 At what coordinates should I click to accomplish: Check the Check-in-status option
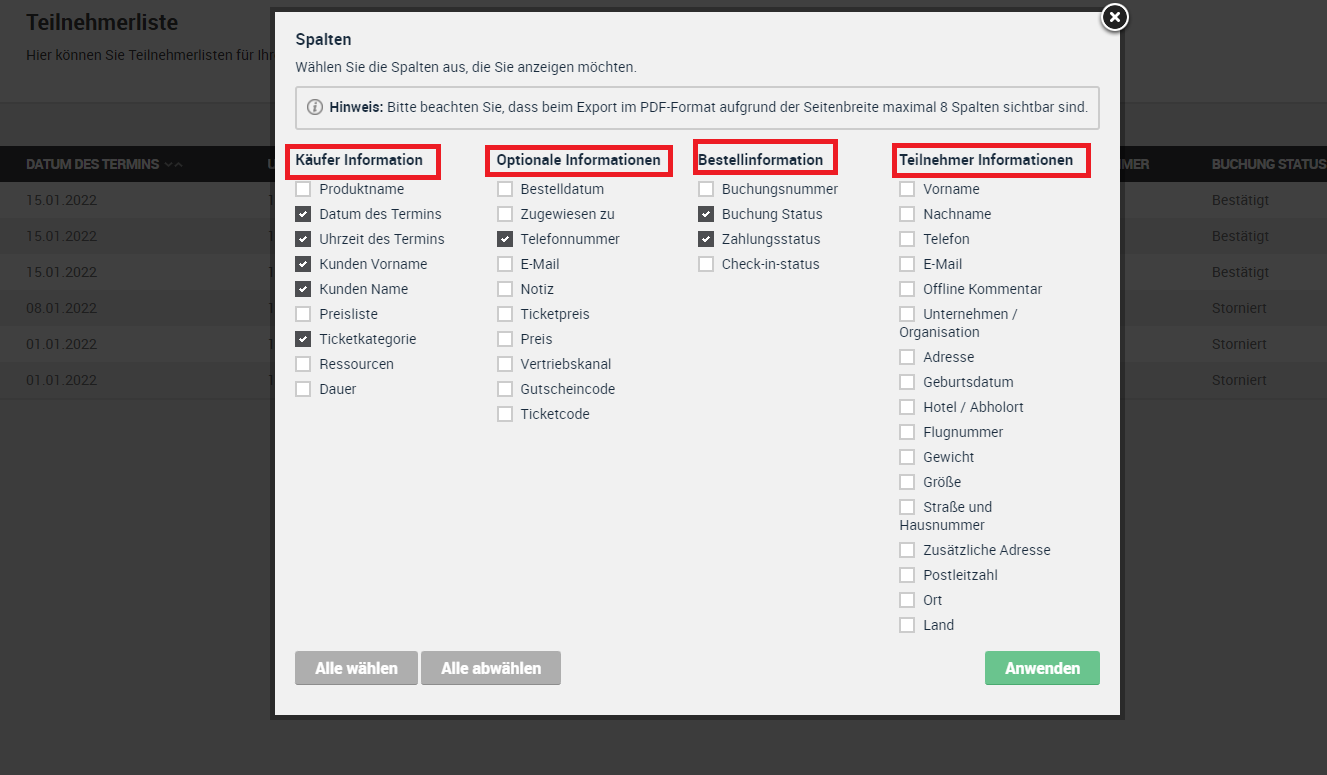coord(706,264)
